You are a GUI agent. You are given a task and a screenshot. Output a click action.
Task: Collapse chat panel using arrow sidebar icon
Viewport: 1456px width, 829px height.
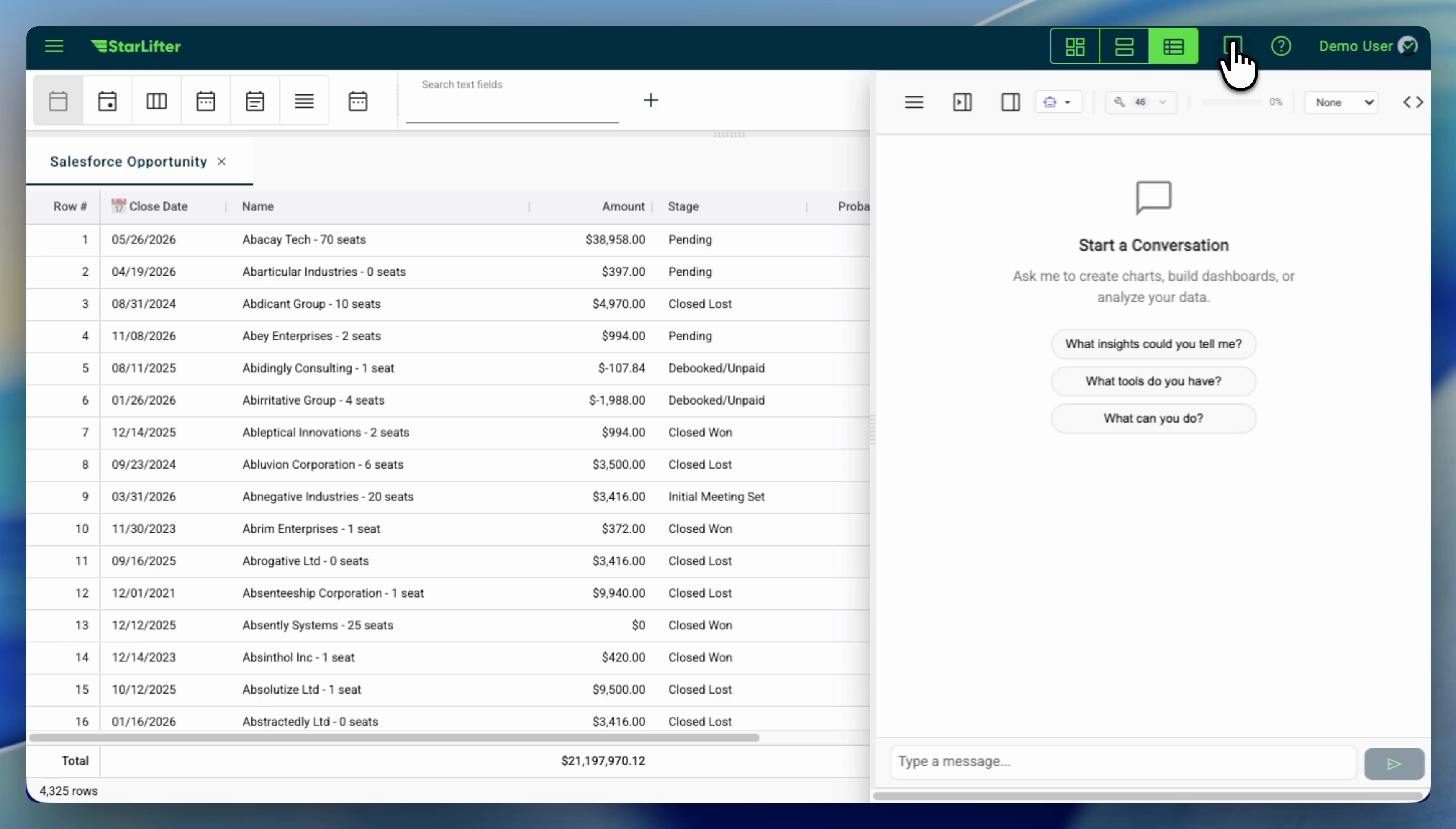coord(962,102)
